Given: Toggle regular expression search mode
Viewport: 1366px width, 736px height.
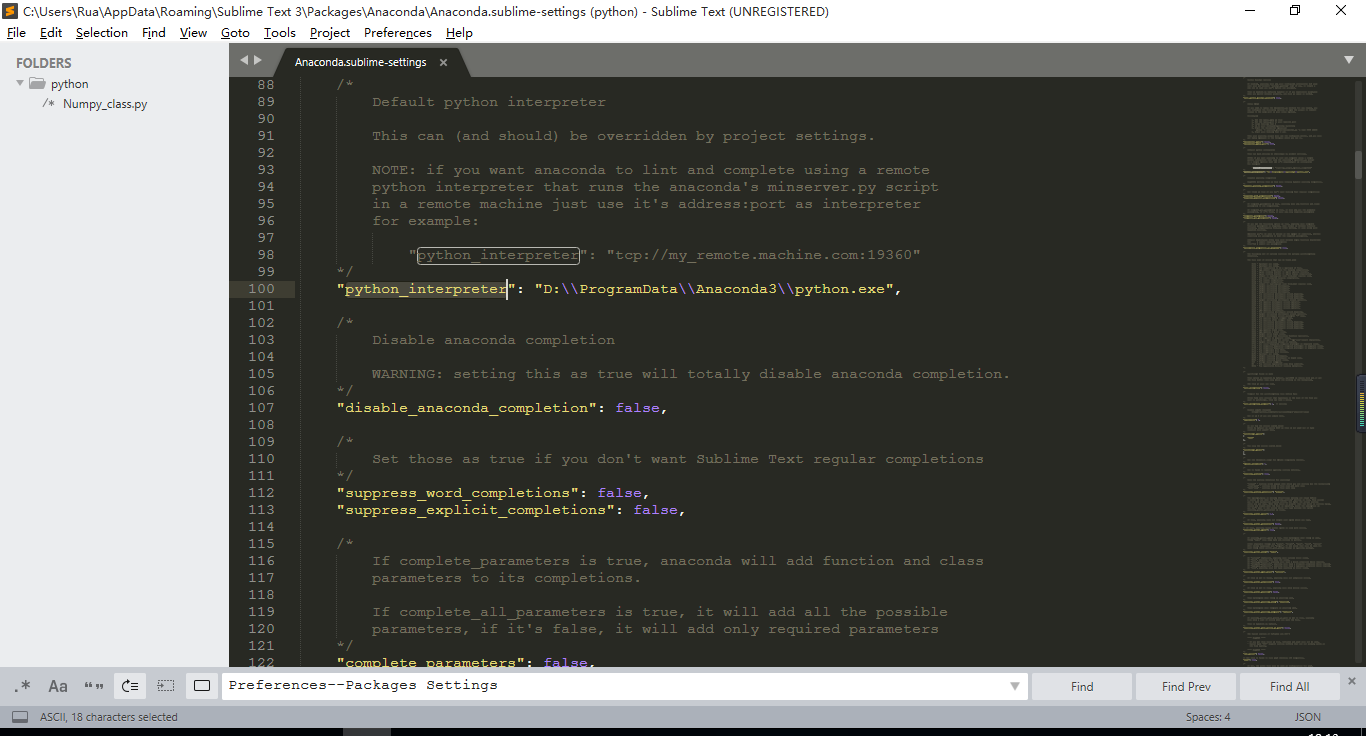Looking at the screenshot, I should click(22, 686).
